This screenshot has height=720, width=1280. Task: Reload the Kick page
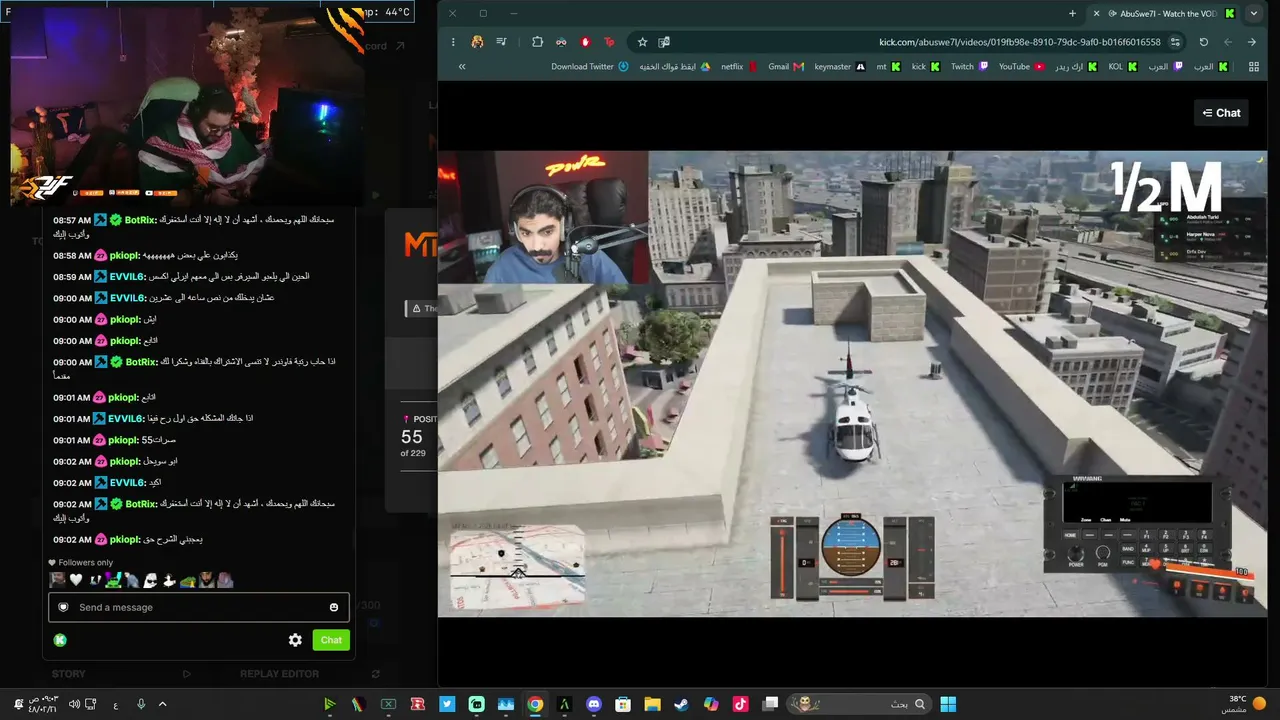click(x=1203, y=42)
